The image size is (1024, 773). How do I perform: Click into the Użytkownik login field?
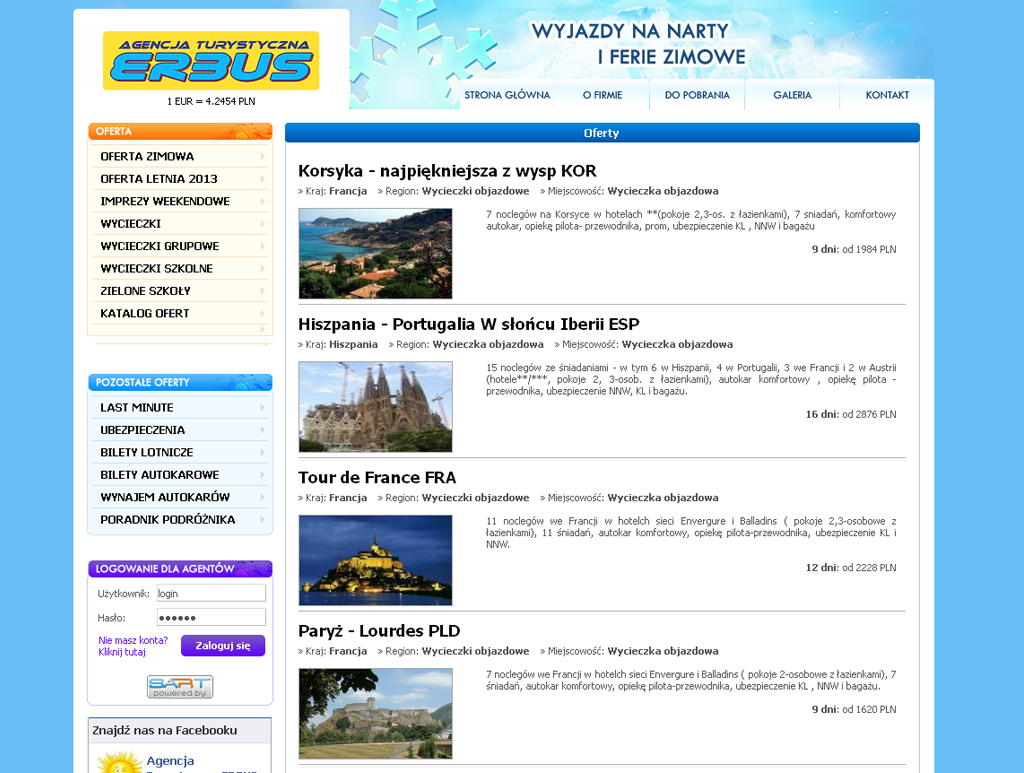click(210, 593)
